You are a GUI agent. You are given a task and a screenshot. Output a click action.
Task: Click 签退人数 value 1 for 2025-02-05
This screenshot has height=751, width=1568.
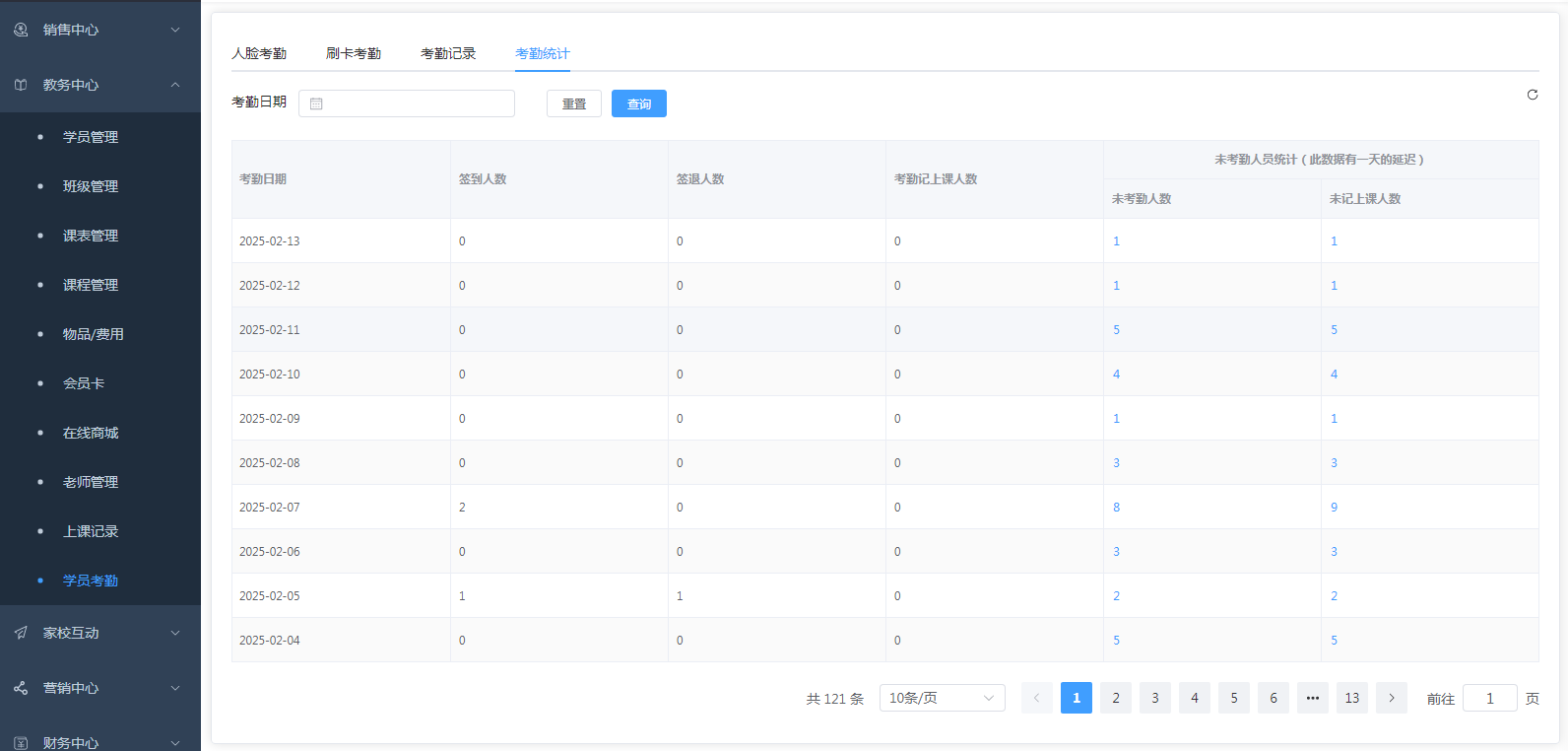pyautogui.click(x=680, y=595)
